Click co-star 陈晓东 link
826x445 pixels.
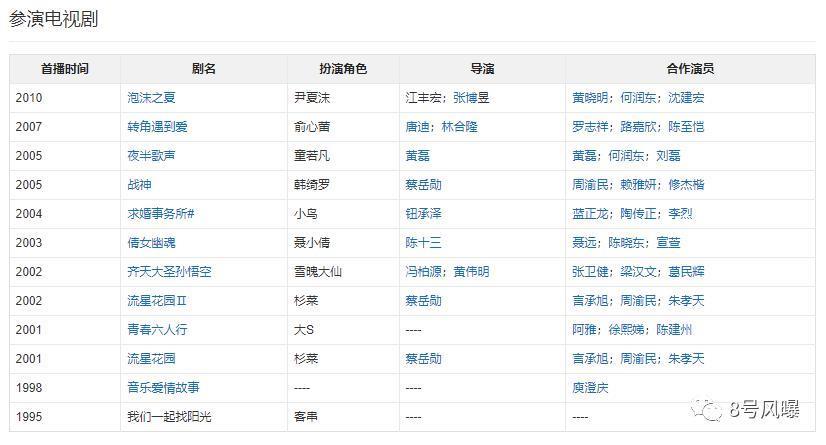626,242
